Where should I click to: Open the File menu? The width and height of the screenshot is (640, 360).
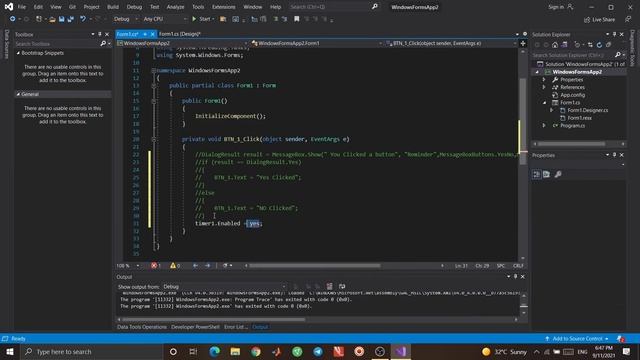click(22, 7)
